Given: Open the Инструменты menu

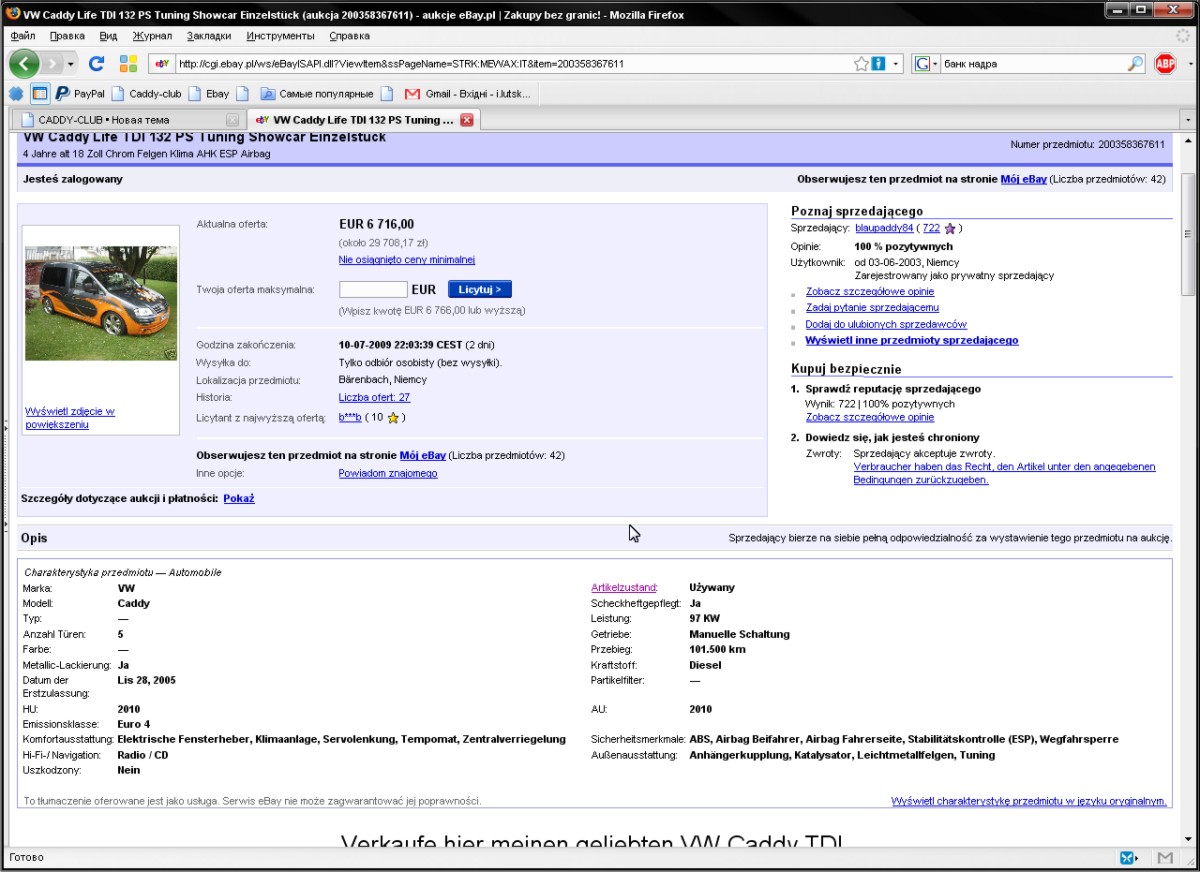Looking at the screenshot, I should coord(280,36).
